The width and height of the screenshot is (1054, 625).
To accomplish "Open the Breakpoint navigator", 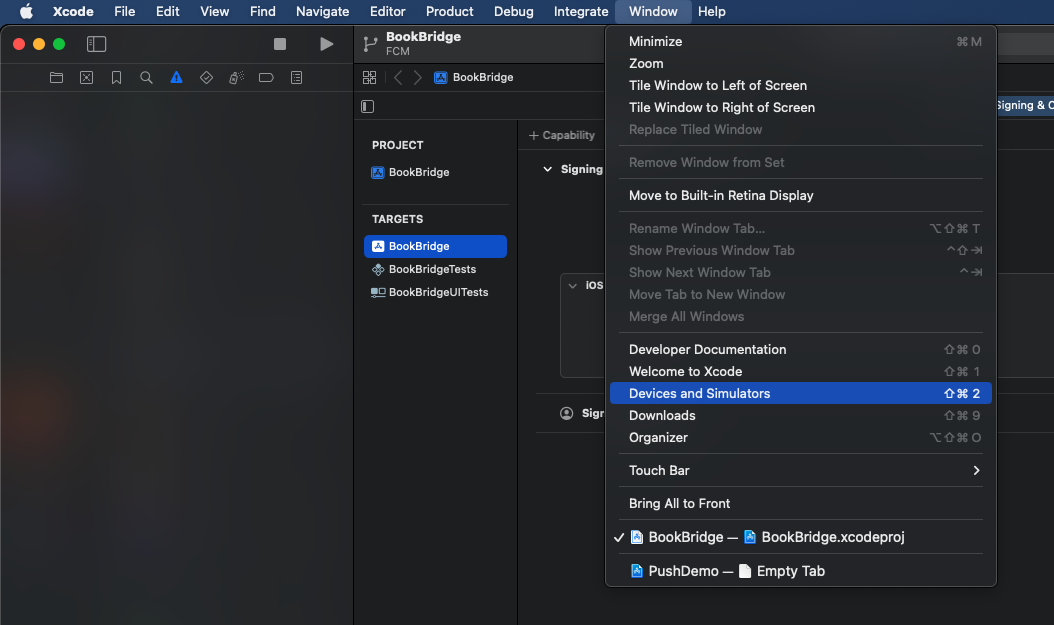I will coord(266,78).
